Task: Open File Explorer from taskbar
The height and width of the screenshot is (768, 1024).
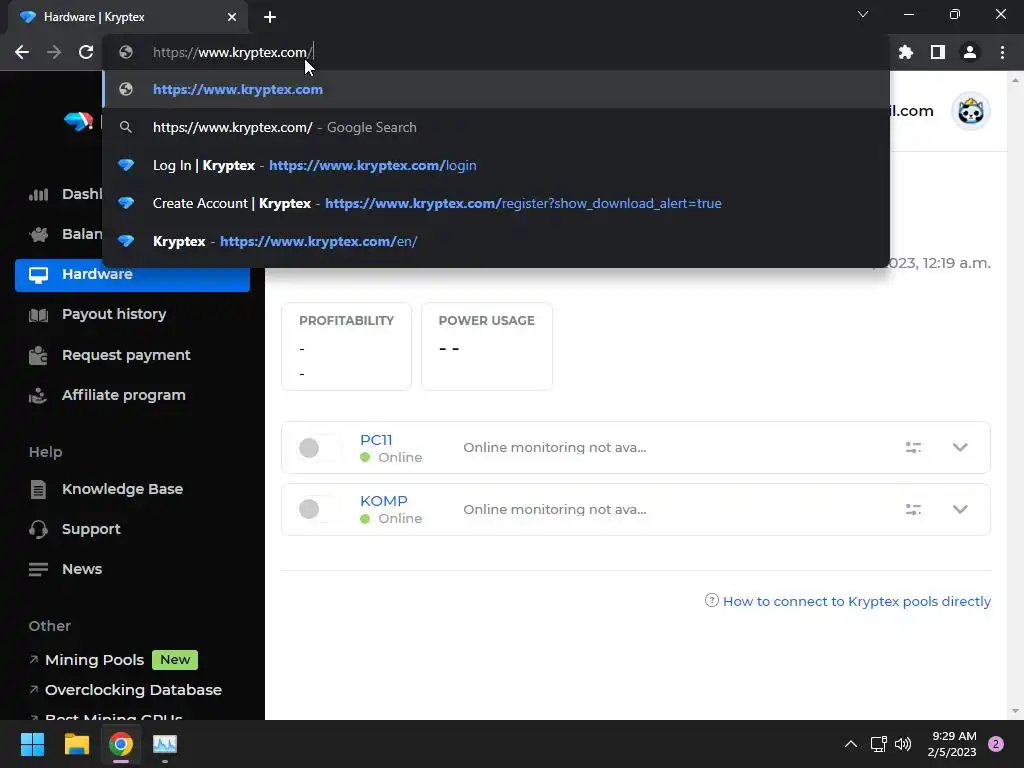Action: (x=76, y=744)
